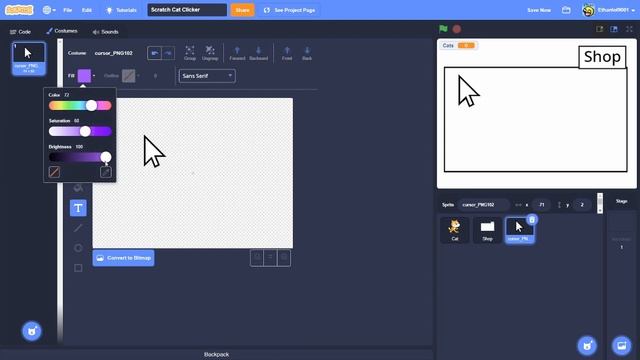This screenshot has height=360, width=640.
Task: Zoom in the paint canvas
Action: (x=284, y=258)
